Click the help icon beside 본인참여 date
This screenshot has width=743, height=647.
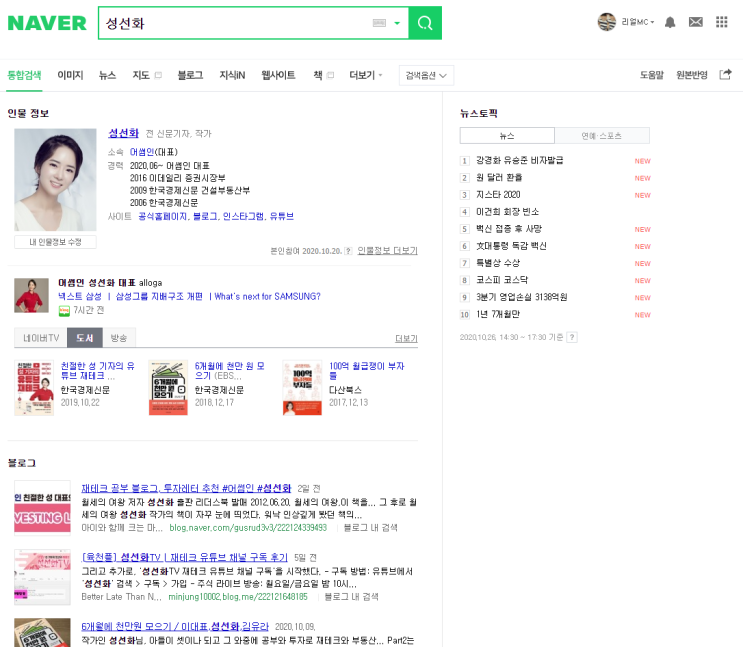tap(348, 251)
